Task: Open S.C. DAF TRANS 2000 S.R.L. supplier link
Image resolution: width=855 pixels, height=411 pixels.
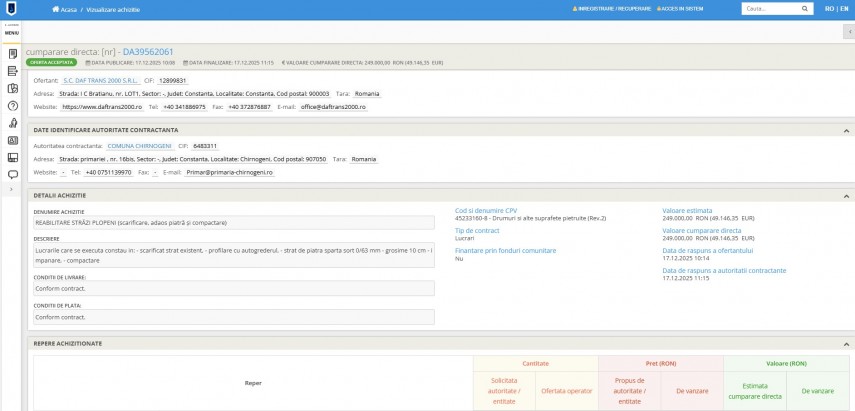Action: point(98,79)
